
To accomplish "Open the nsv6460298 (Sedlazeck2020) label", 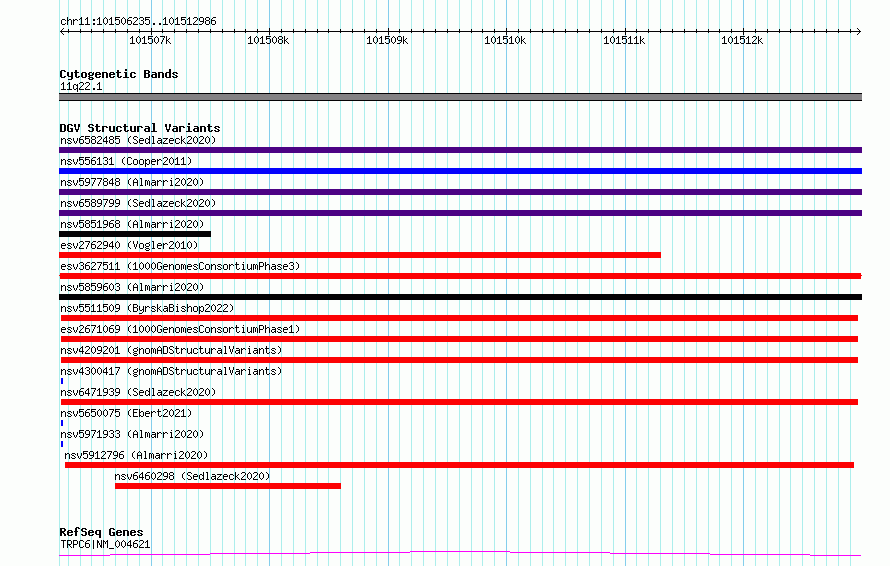I will 192,476.
